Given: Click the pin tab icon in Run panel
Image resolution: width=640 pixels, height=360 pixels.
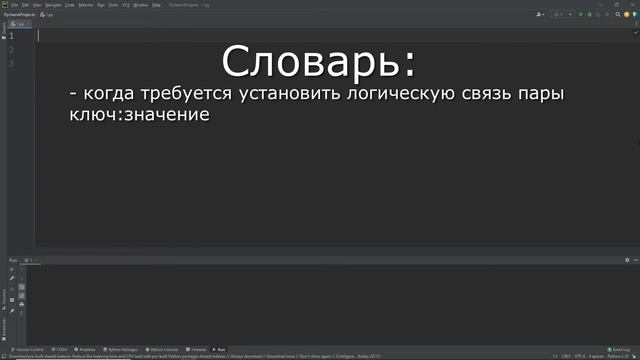Looking at the screenshot, I should pyautogui.click(x=12, y=311).
